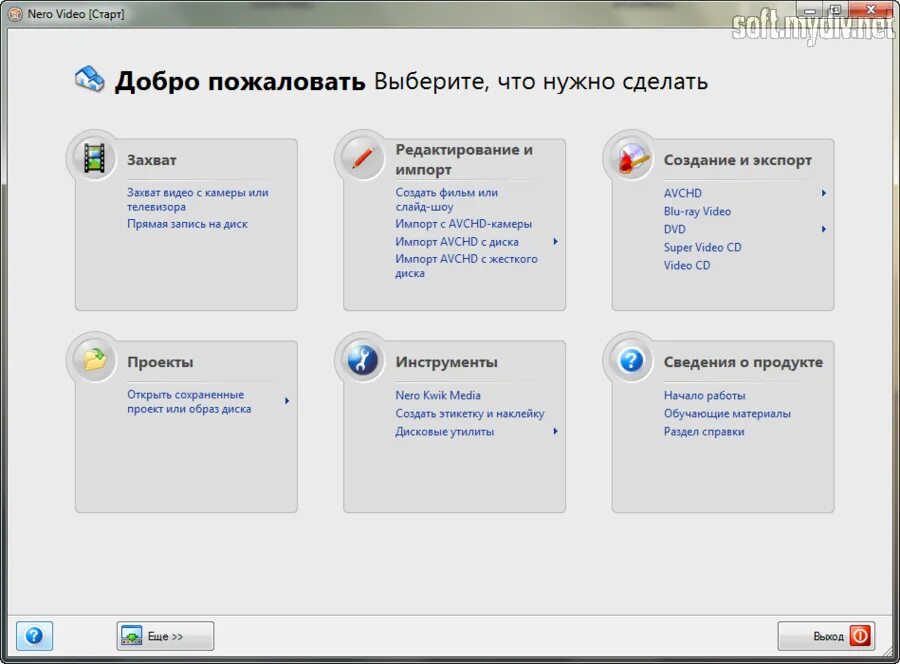This screenshot has height=664, width=900.
Task: Click the red power icon on the Выход button
Action: click(x=859, y=636)
